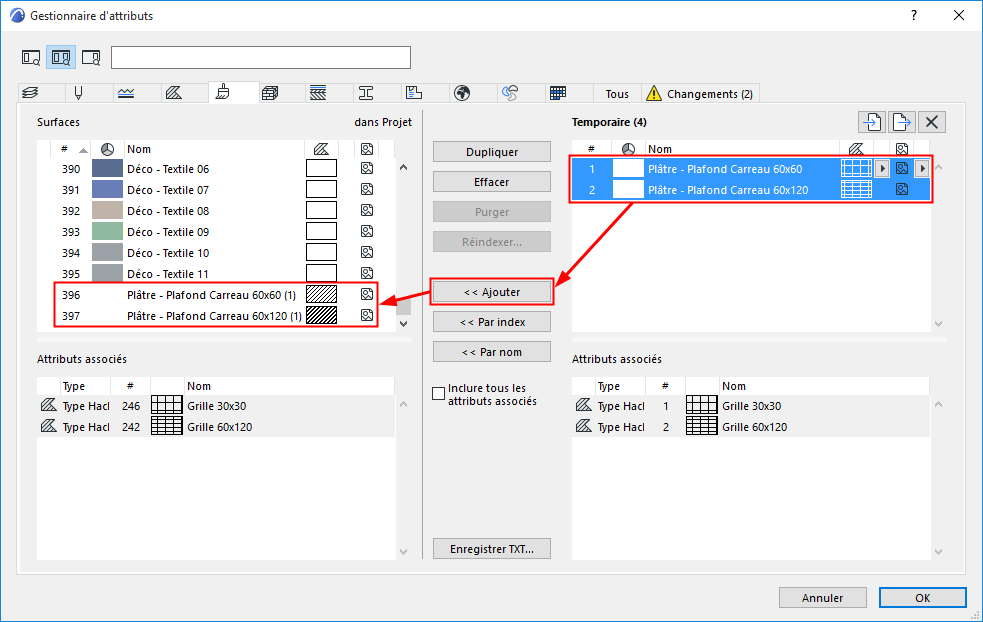Viewport: 983px width, 622px height.
Task: Enable Inclure tous les attributs associés checkbox
Action: coord(439,393)
